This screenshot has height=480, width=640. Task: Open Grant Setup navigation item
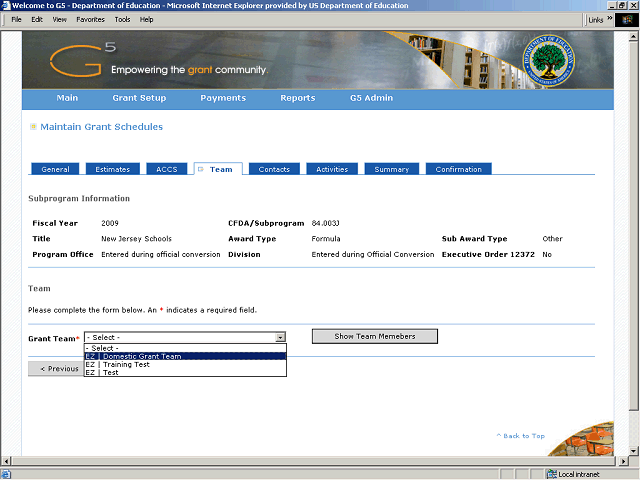(139, 98)
